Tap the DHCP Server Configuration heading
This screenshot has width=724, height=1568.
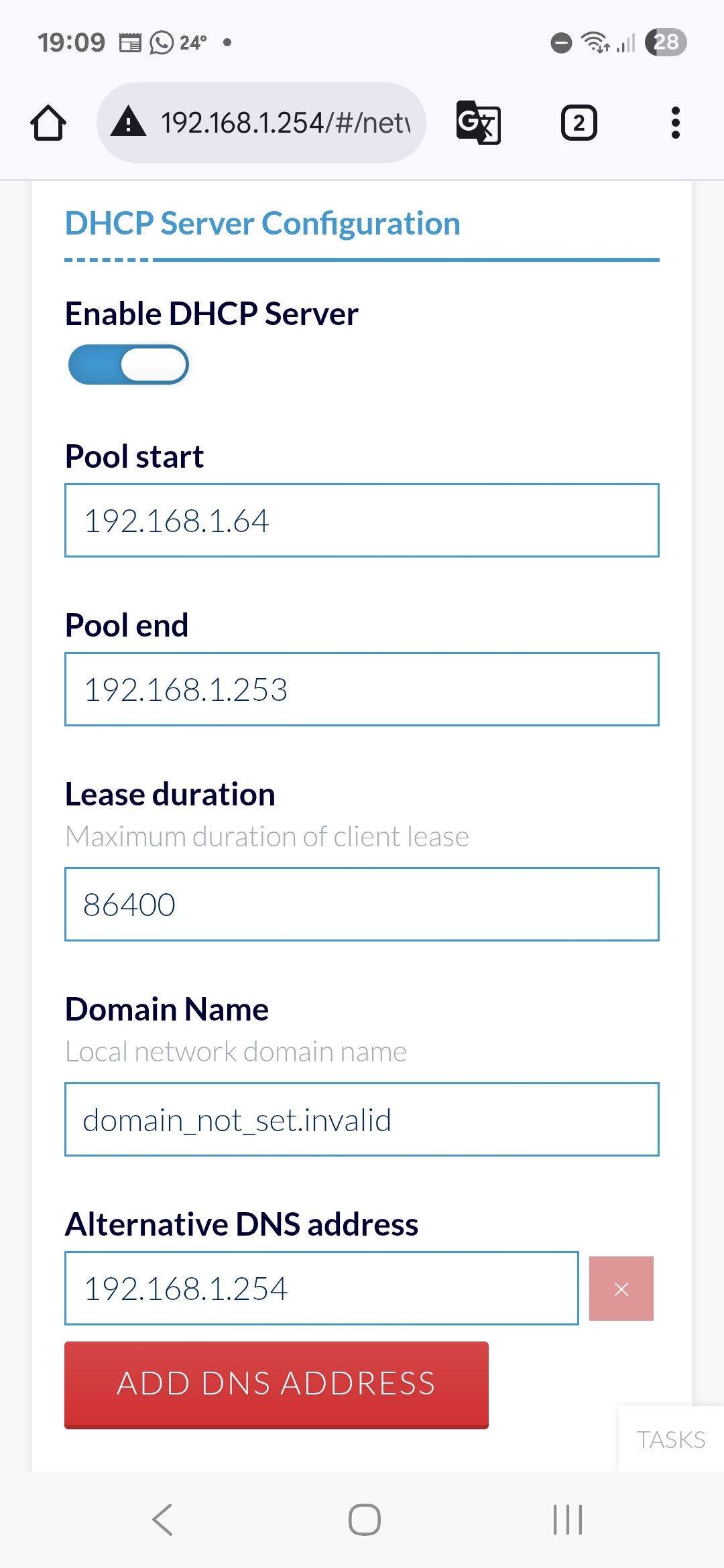262,224
